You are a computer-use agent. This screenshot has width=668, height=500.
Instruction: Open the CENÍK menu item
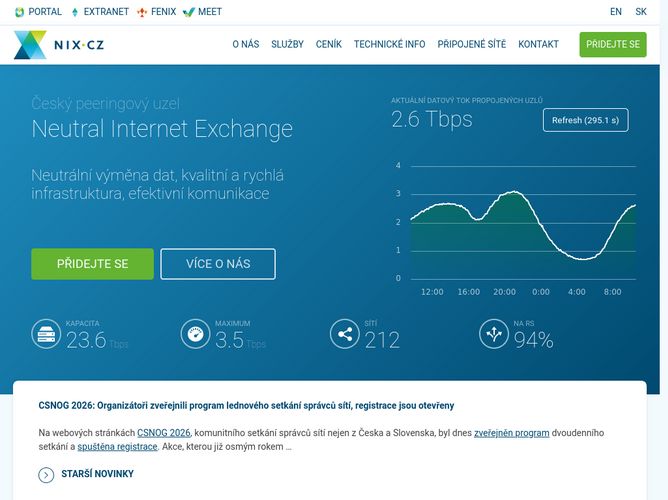point(328,44)
